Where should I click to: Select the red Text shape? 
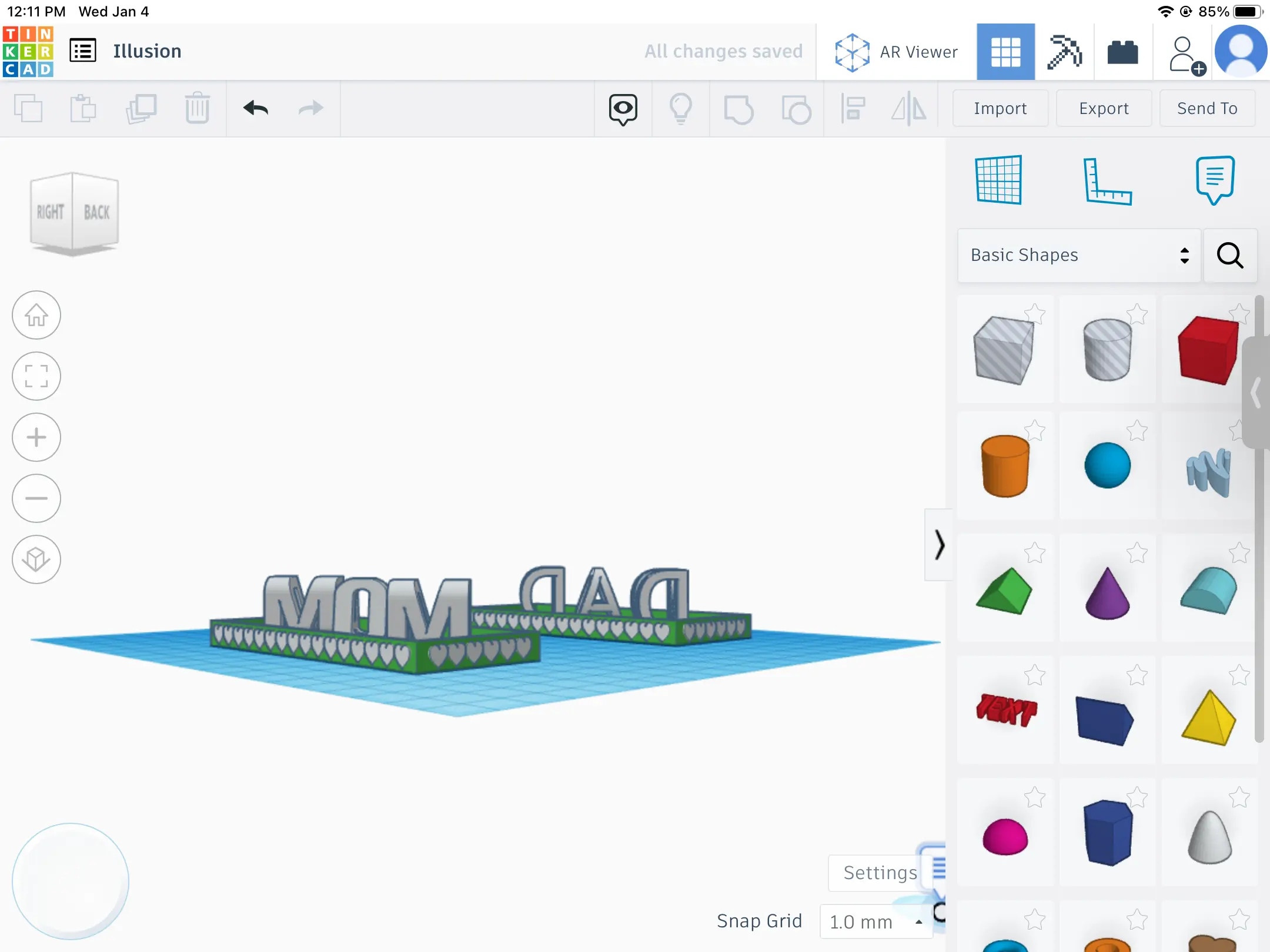click(1005, 711)
